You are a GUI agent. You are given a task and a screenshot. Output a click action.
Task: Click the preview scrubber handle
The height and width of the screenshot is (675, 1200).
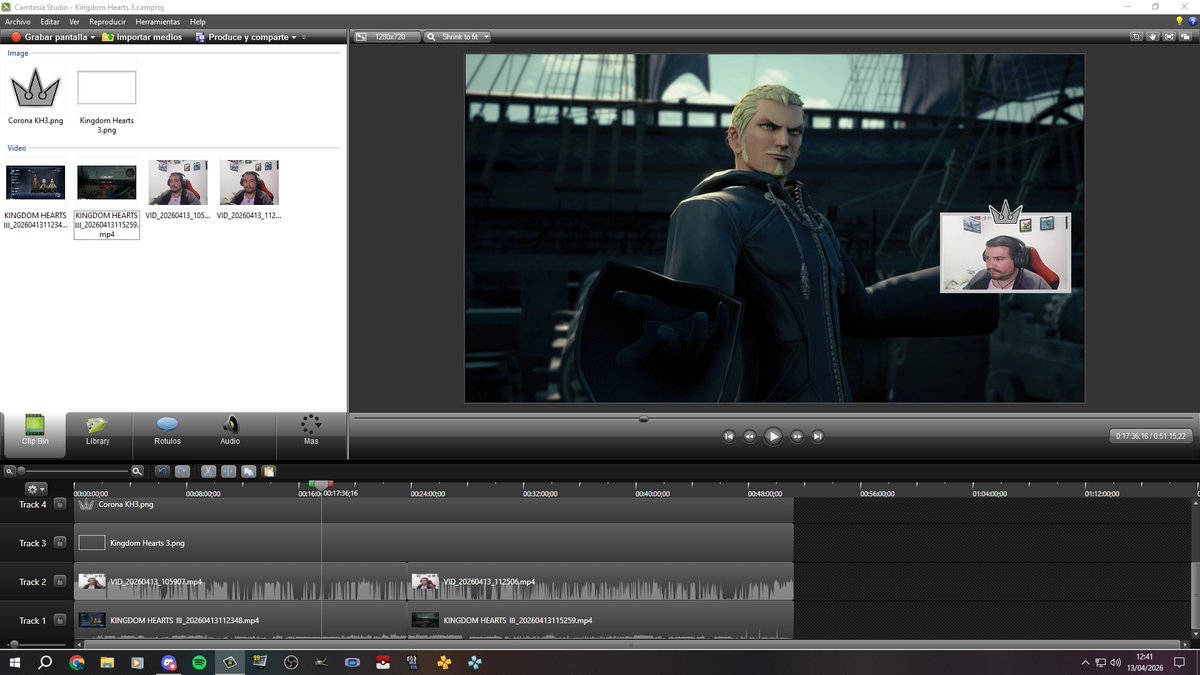[643, 419]
